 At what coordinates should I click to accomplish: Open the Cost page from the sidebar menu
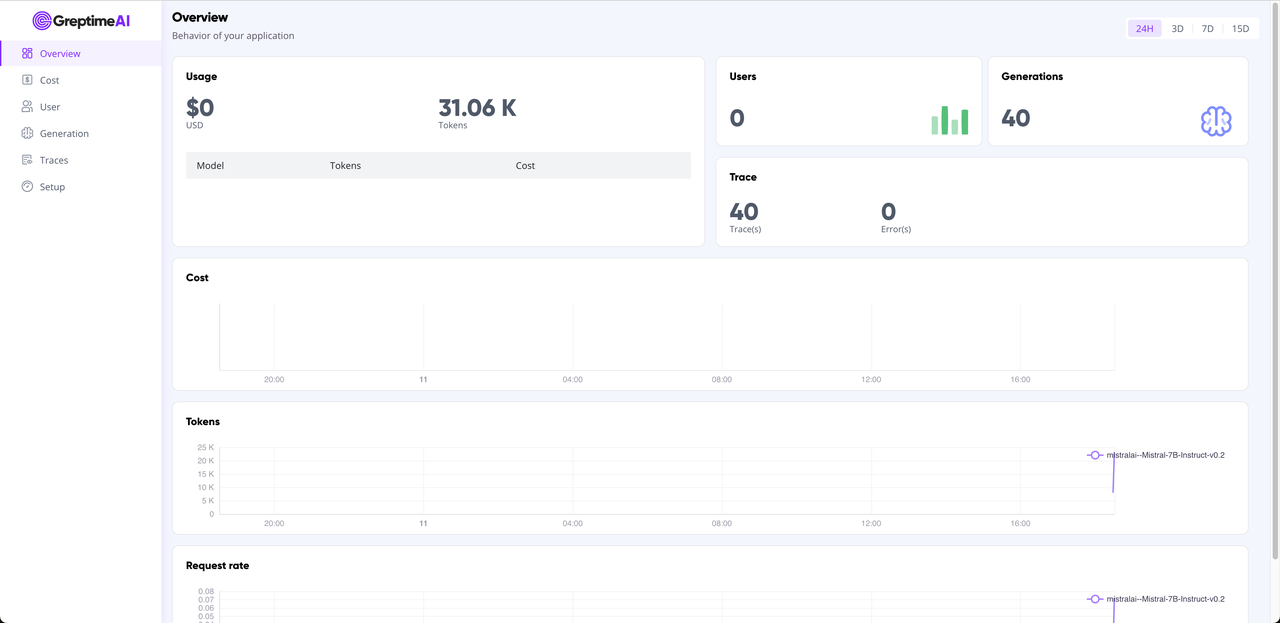[x=51, y=80]
